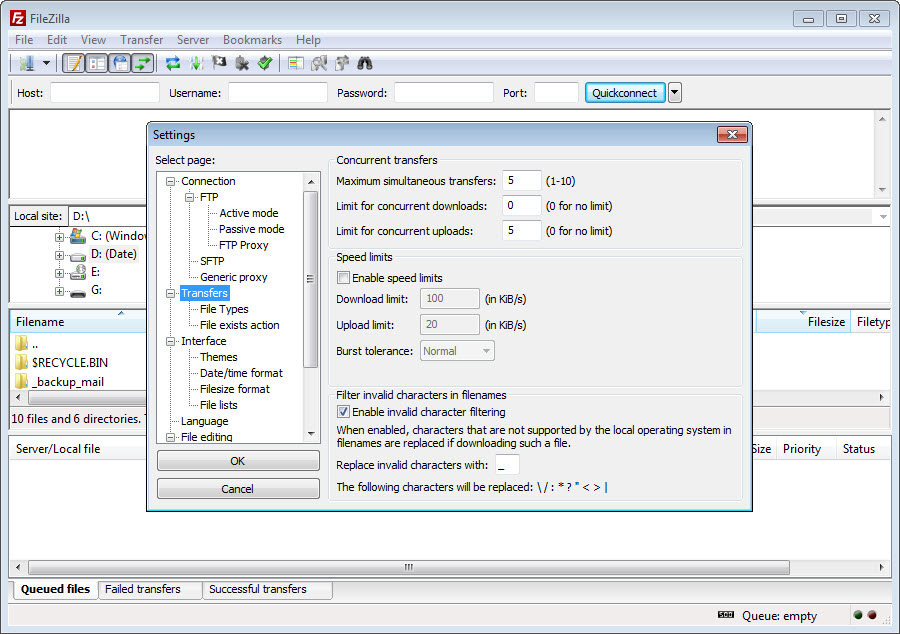Toggle processing of the transfer queue
This screenshot has width=900, height=634.
(196, 63)
